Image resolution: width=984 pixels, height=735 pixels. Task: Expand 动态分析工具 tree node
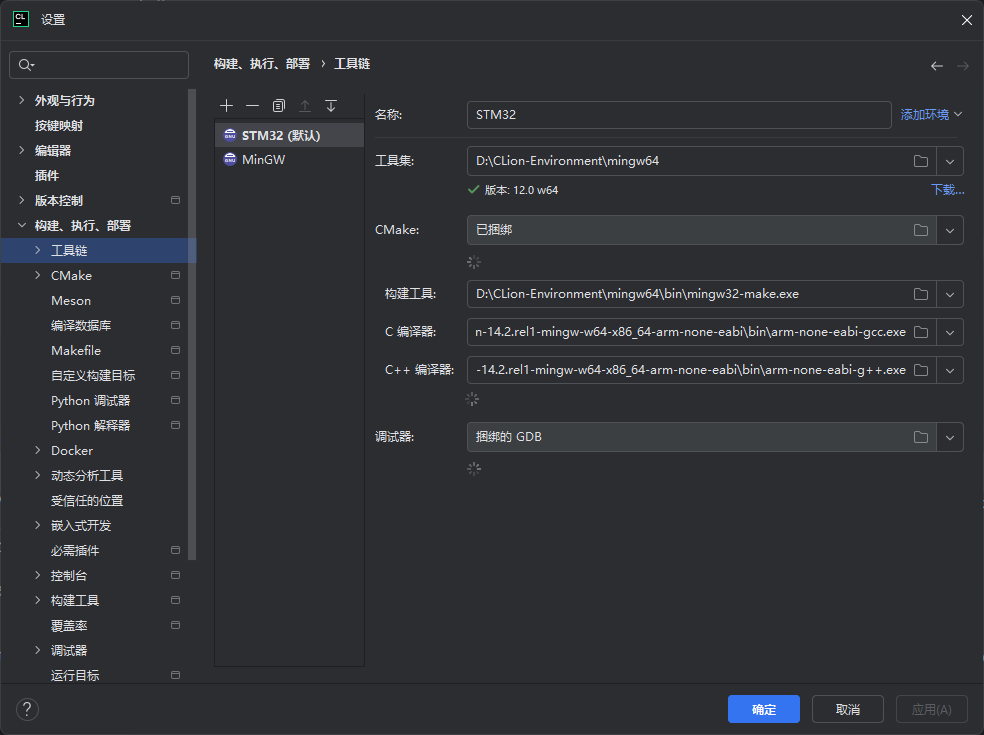[x=38, y=475]
